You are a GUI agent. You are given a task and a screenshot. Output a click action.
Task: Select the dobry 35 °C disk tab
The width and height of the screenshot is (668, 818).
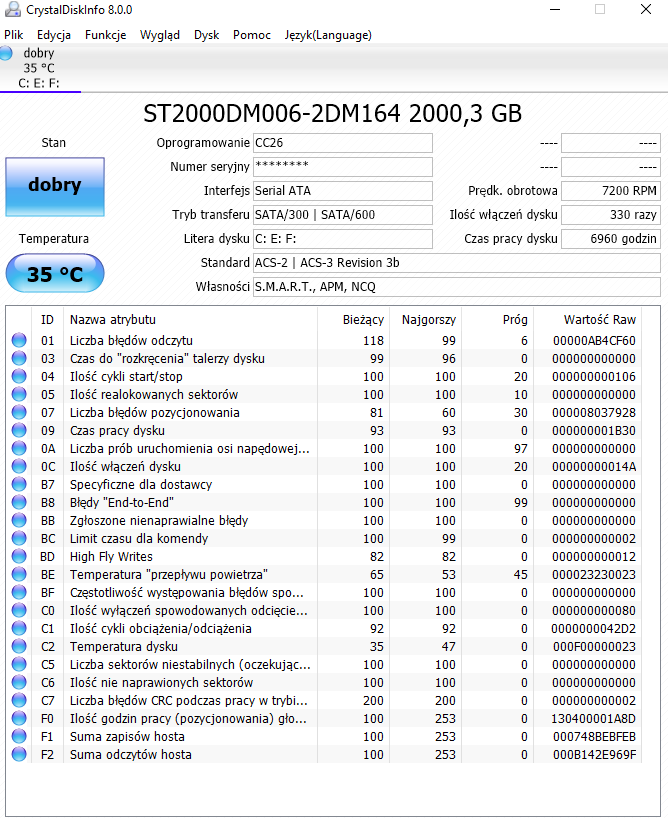click(40, 68)
